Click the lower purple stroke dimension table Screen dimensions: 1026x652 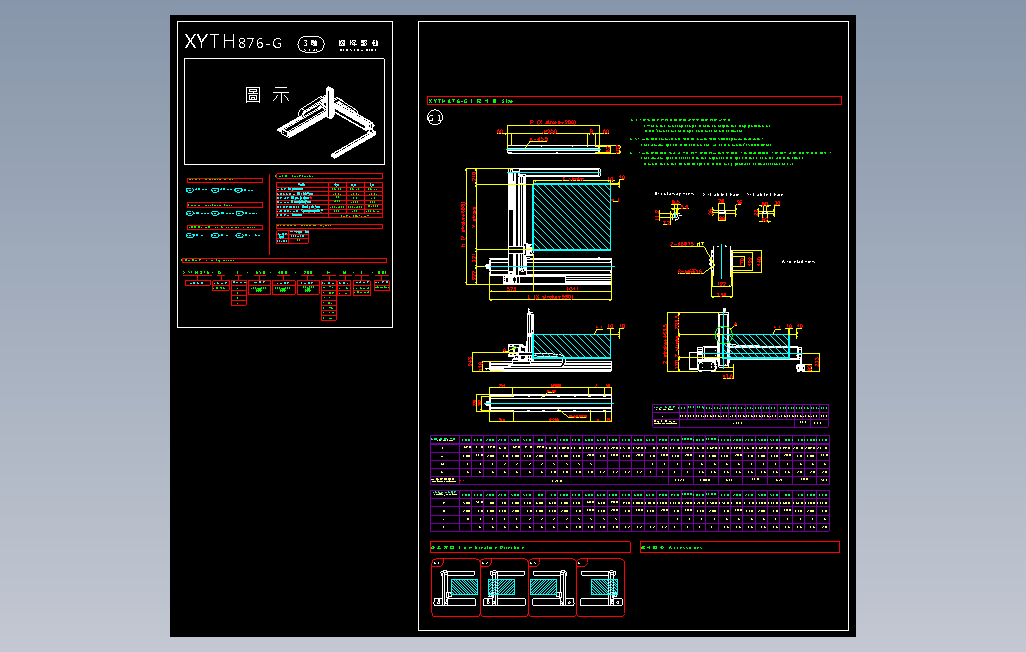pos(629,511)
